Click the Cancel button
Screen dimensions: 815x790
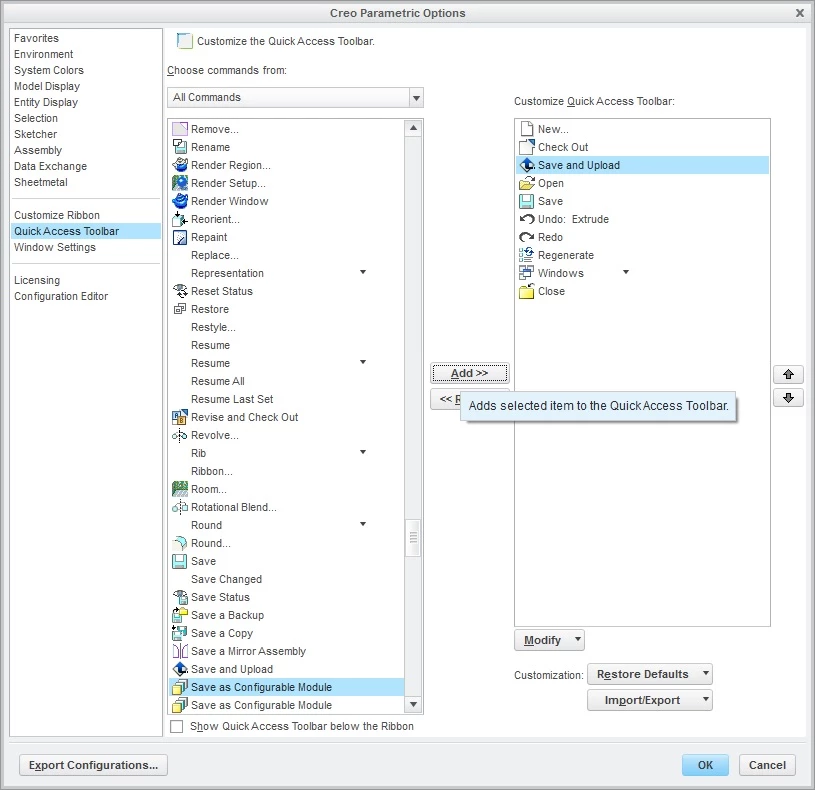(x=767, y=765)
